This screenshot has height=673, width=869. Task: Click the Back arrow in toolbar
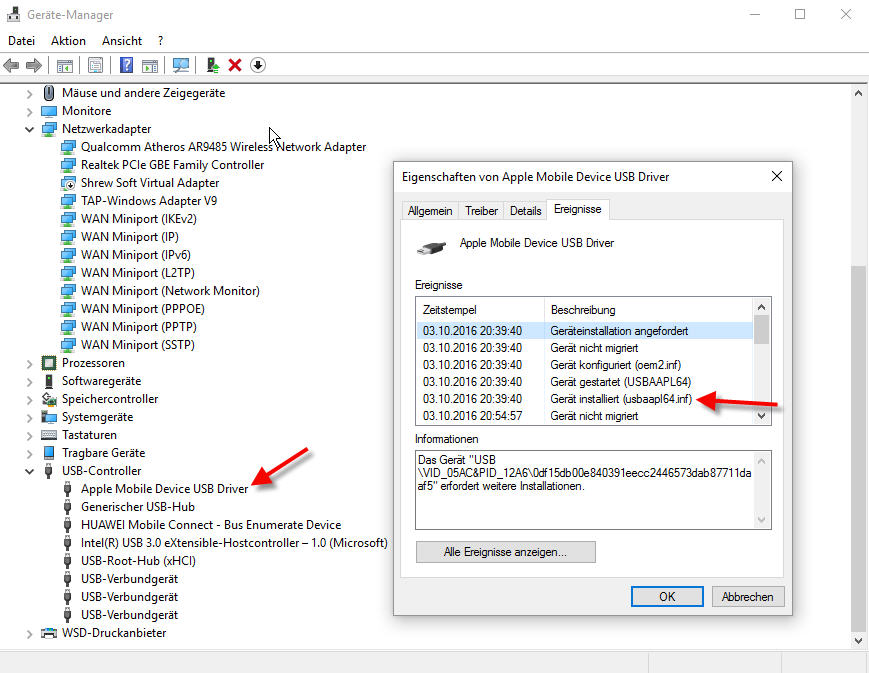click(12, 65)
